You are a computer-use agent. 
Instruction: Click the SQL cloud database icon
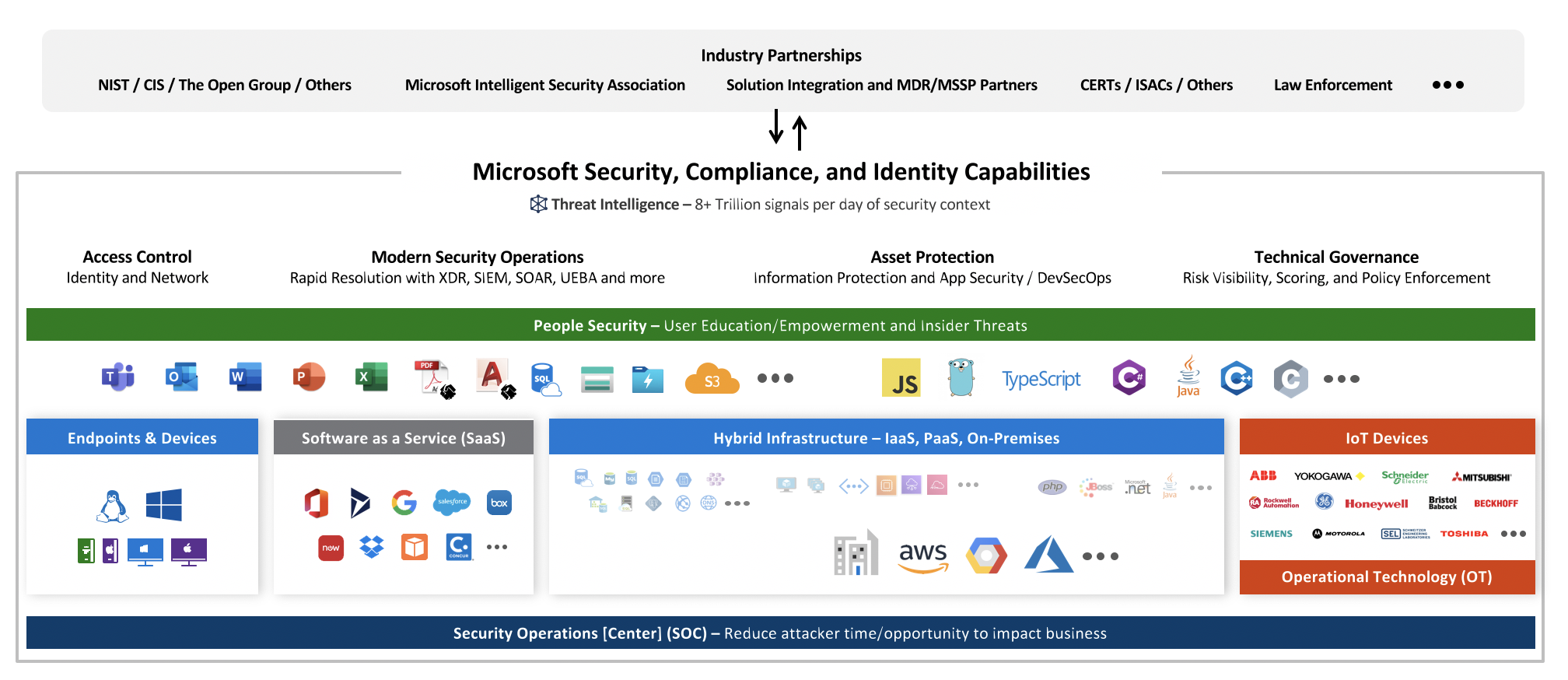pyautogui.click(x=546, y=380)
